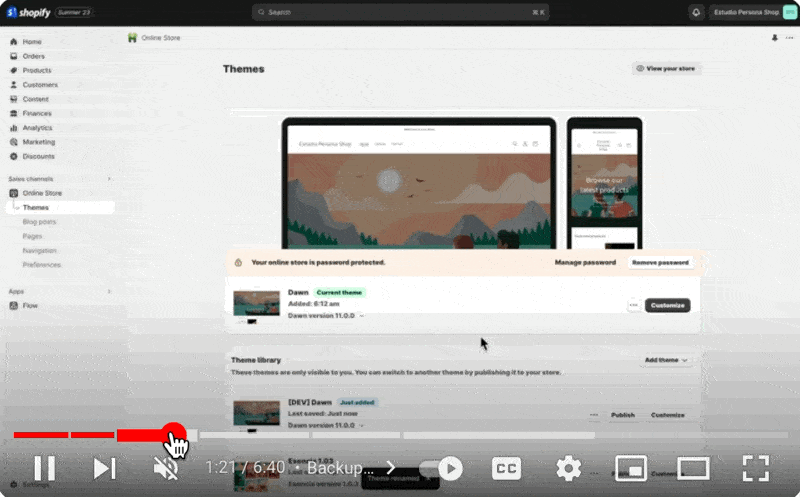Viewport: 800px width, 497px height.
Task: Click the Shopify logo
Action: coord(29,12)
